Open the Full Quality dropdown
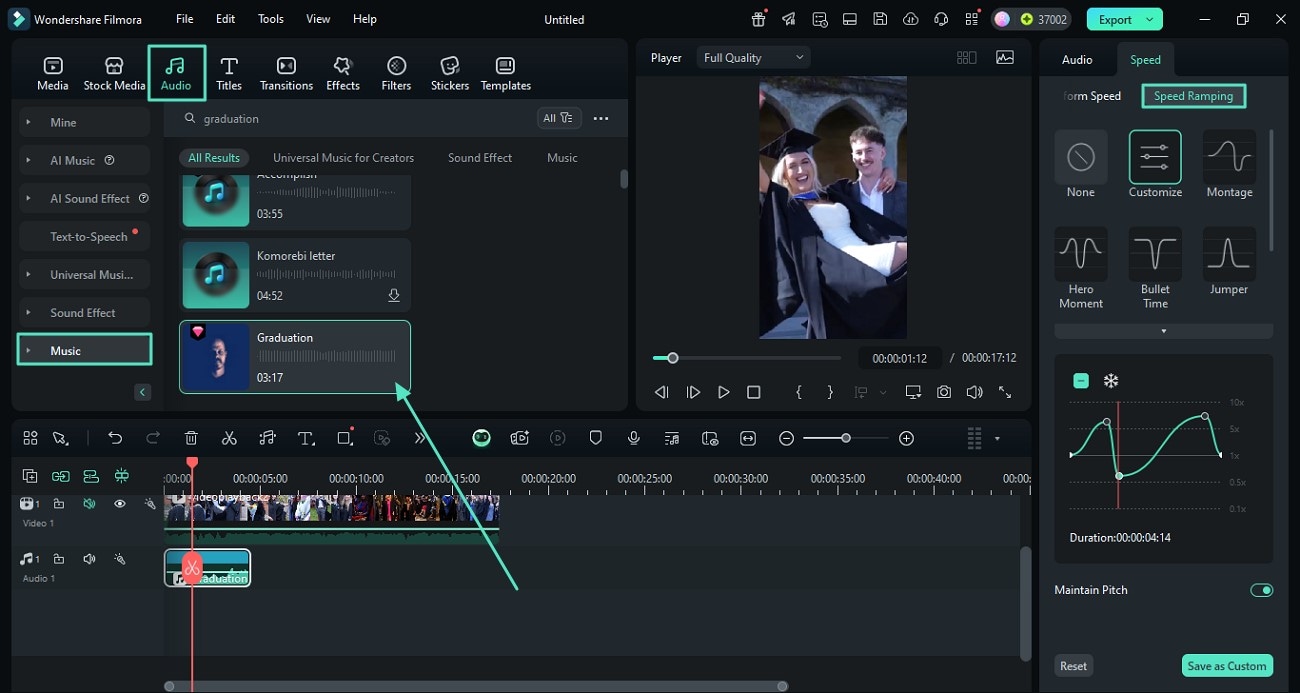This screenshot has width=1300, height=693. (754, 58)
